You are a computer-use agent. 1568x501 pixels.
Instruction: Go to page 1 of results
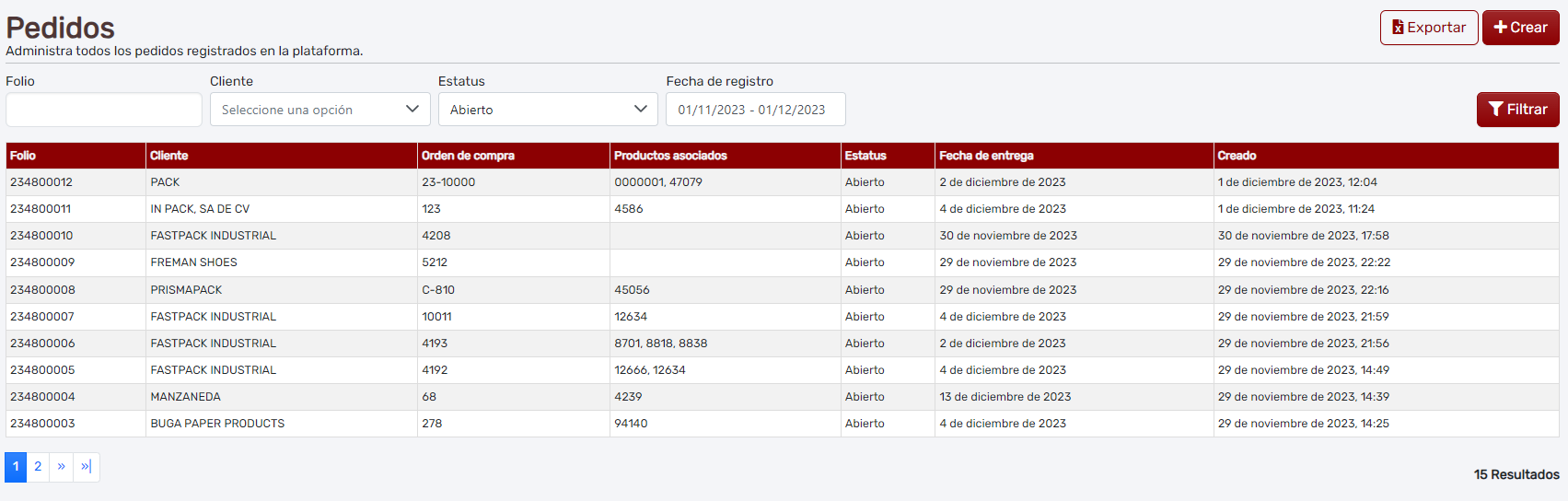pyautogui.click(x=16, y=467)
